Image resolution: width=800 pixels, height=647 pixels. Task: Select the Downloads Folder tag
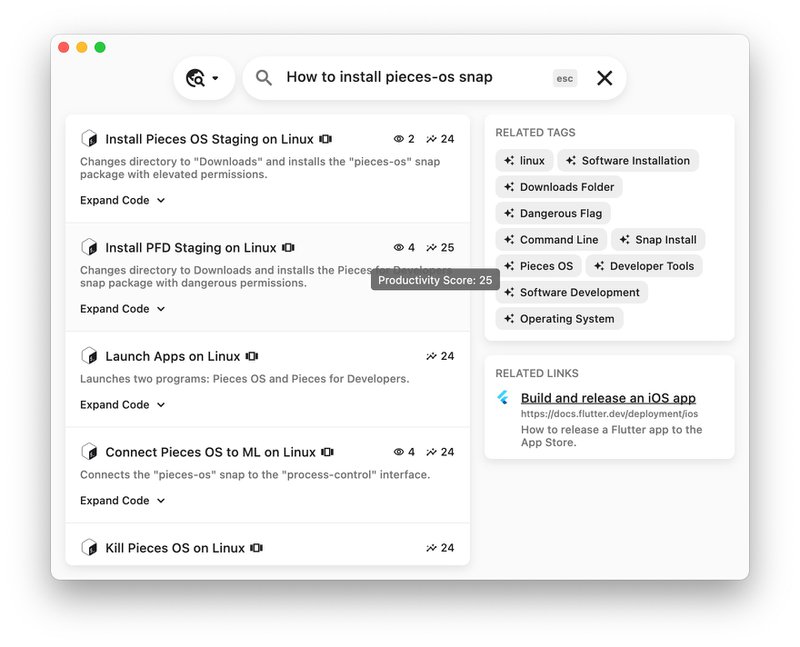pos(559,187)
